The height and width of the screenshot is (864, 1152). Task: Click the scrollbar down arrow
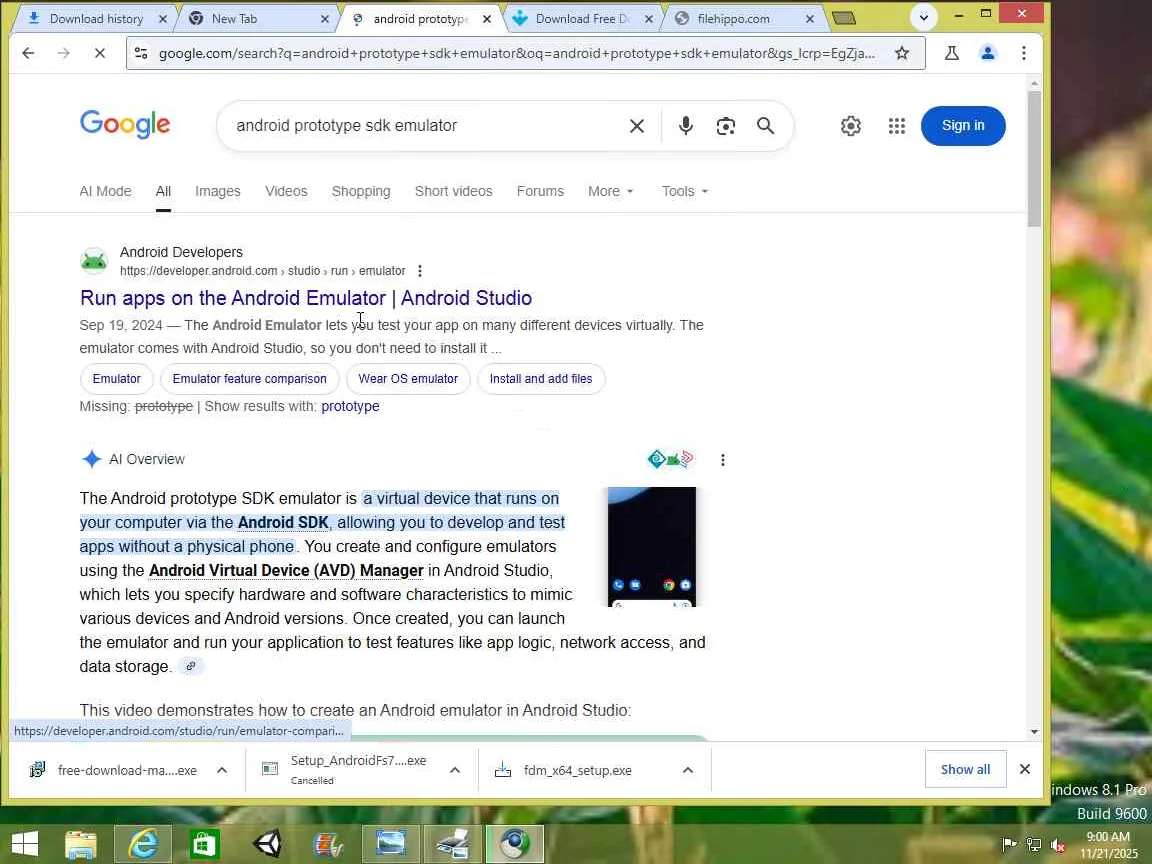[1034, 731]
